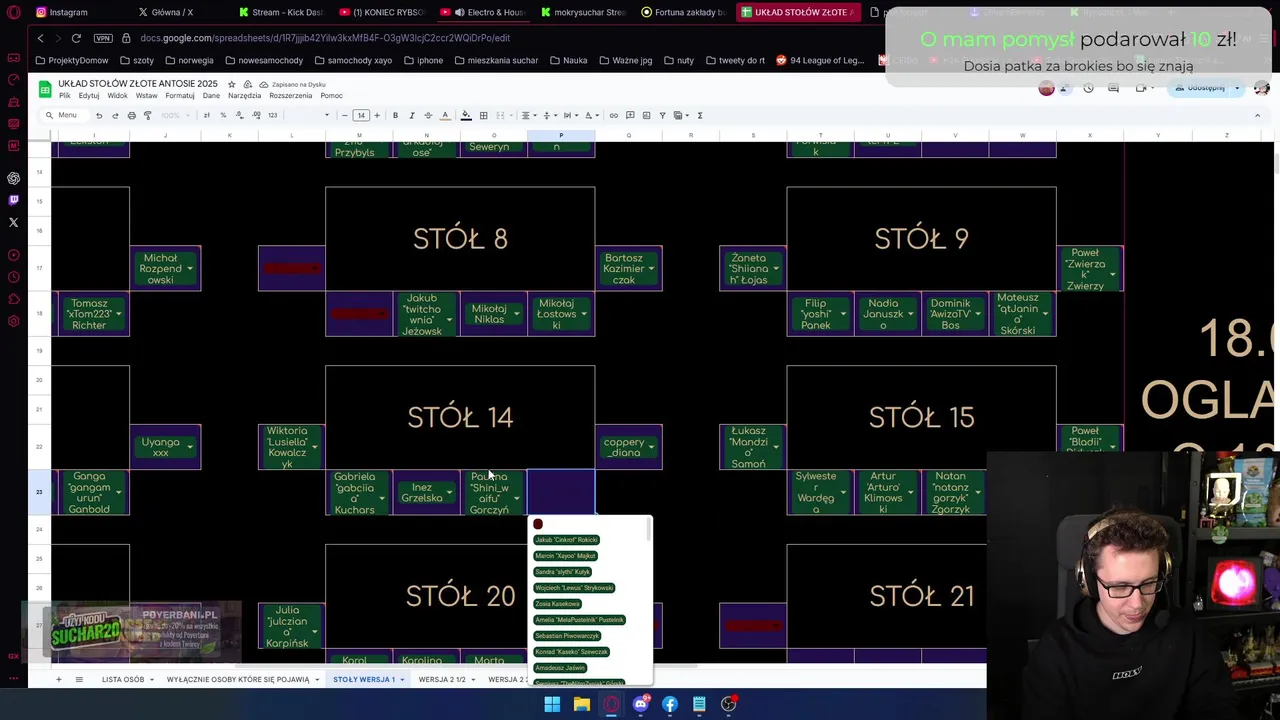The height and width of the screenshot is (720, 1280).
Task: Click the functions sigma icon
Action: [699, 115]
